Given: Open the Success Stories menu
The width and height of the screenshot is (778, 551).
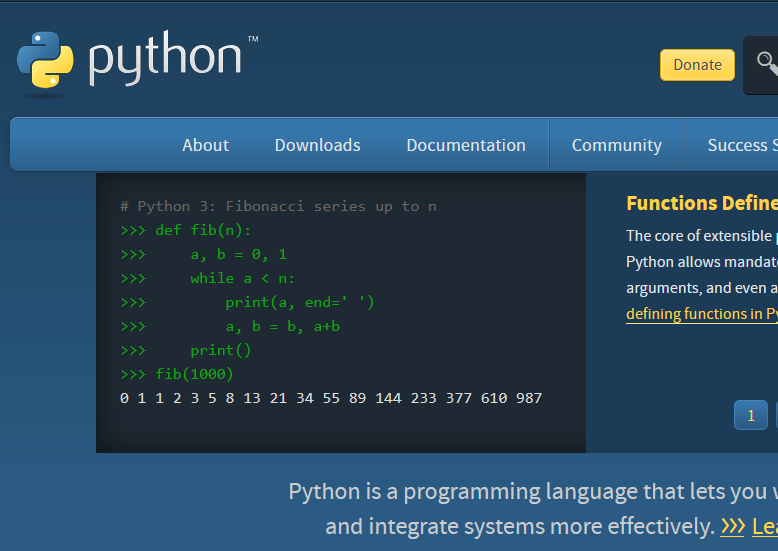Looking at the screenshot, I should [x=742, y=145].
